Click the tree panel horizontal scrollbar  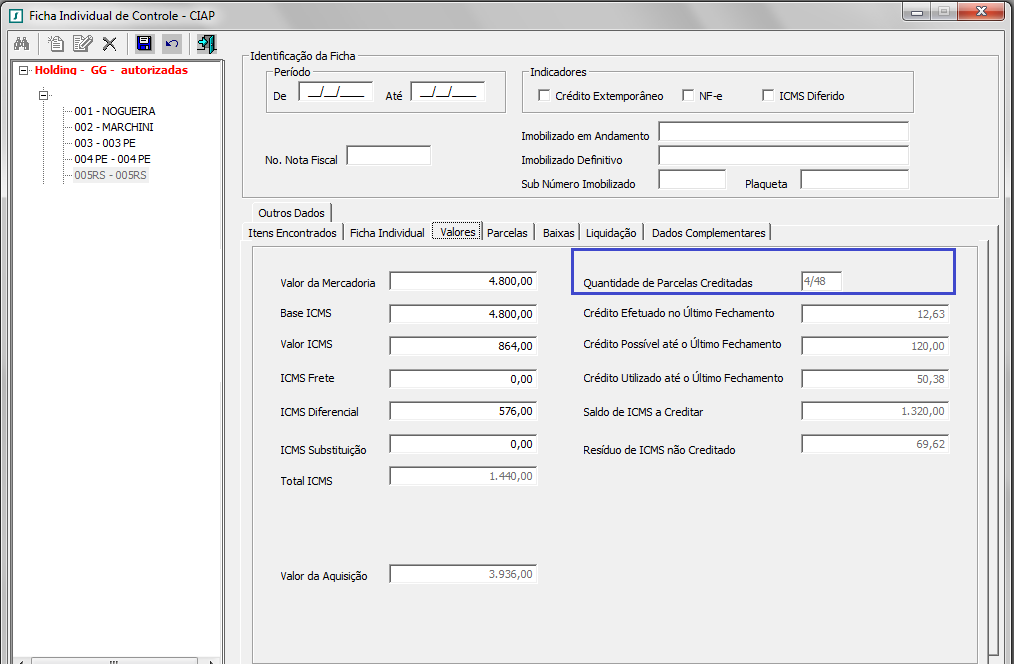coord(110,660)
